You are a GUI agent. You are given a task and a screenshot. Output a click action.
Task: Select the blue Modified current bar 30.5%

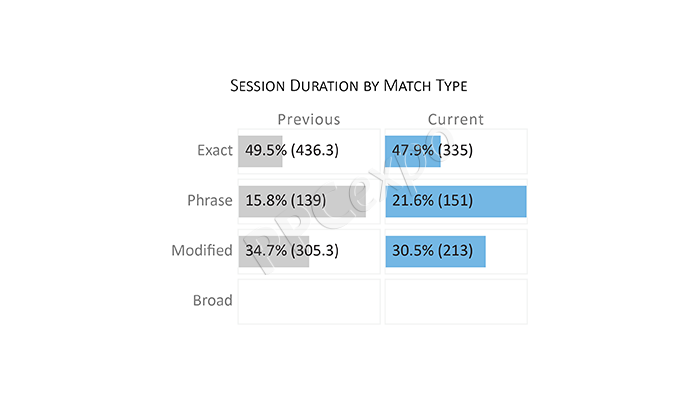(x=435, y=251)
